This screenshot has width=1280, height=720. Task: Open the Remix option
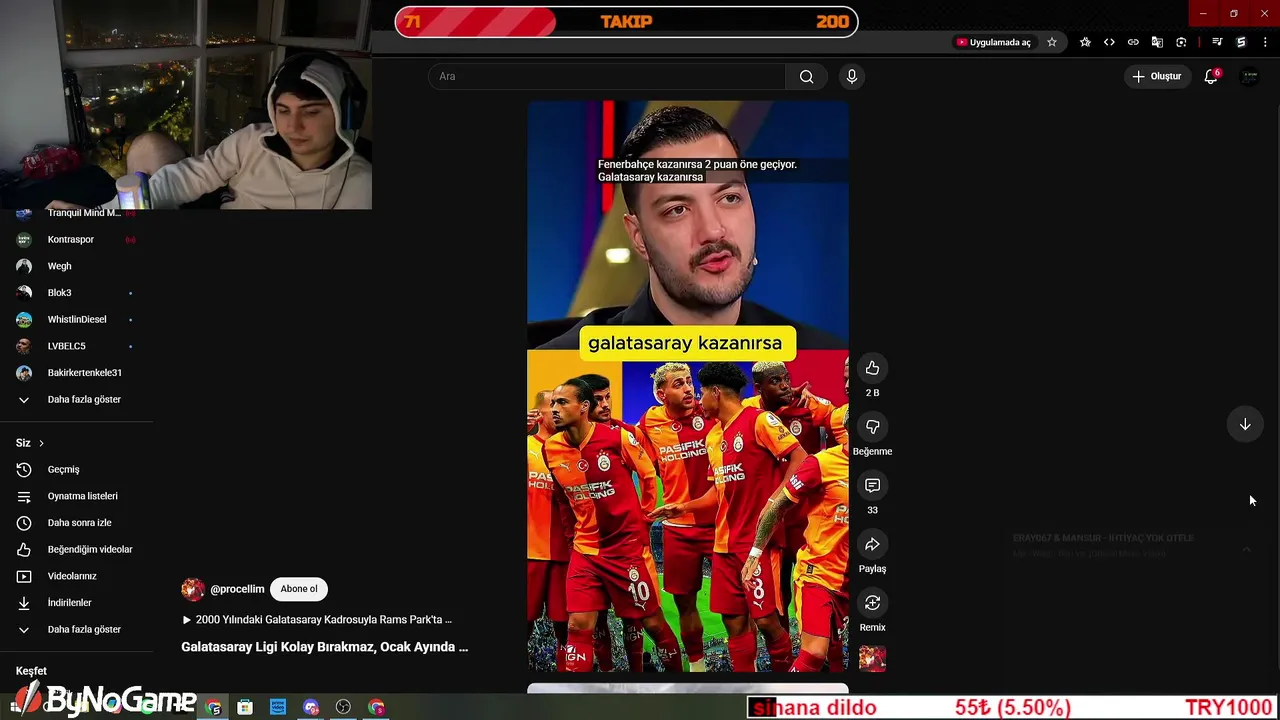[872, 603]
